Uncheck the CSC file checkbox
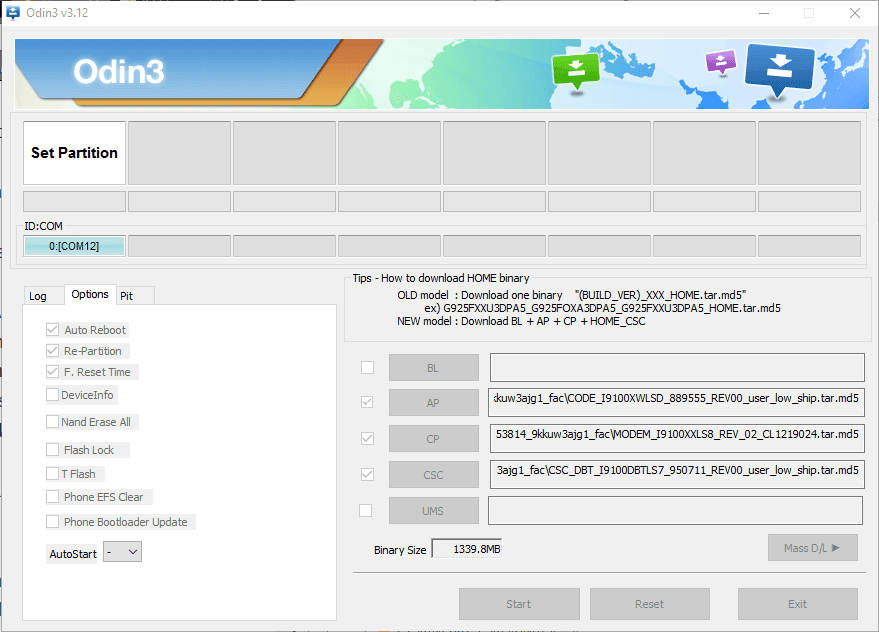The height and width of the screenshot is (632, 879). click(367, 475)
